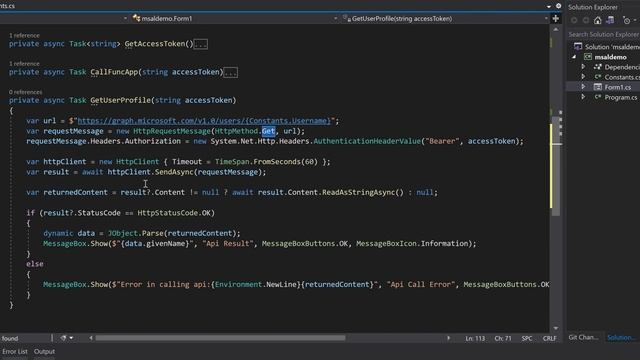This screenshot has width=640, height=360.
Task: Select the msaldemo project name
Action: tap(610, 57)
